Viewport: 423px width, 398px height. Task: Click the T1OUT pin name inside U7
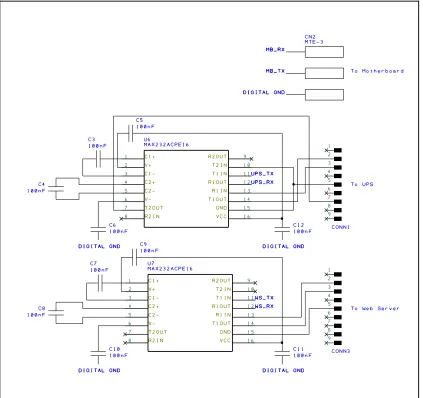(221, 323)
